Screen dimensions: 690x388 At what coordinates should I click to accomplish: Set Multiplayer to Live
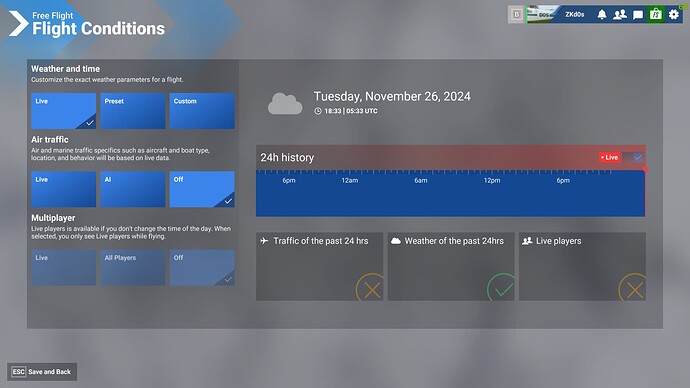pos(63,267)
